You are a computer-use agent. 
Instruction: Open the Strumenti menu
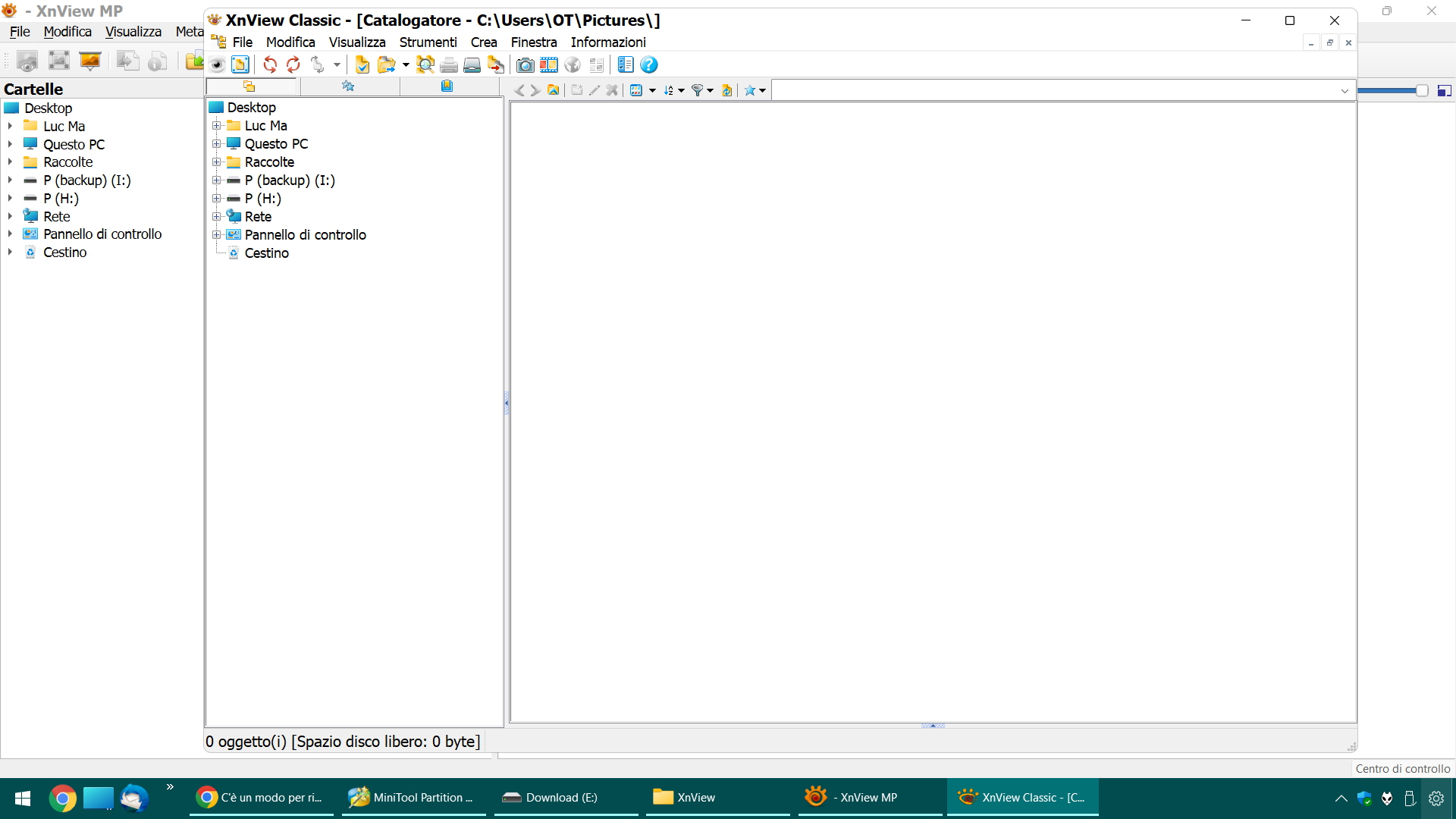tap(428, 42)
